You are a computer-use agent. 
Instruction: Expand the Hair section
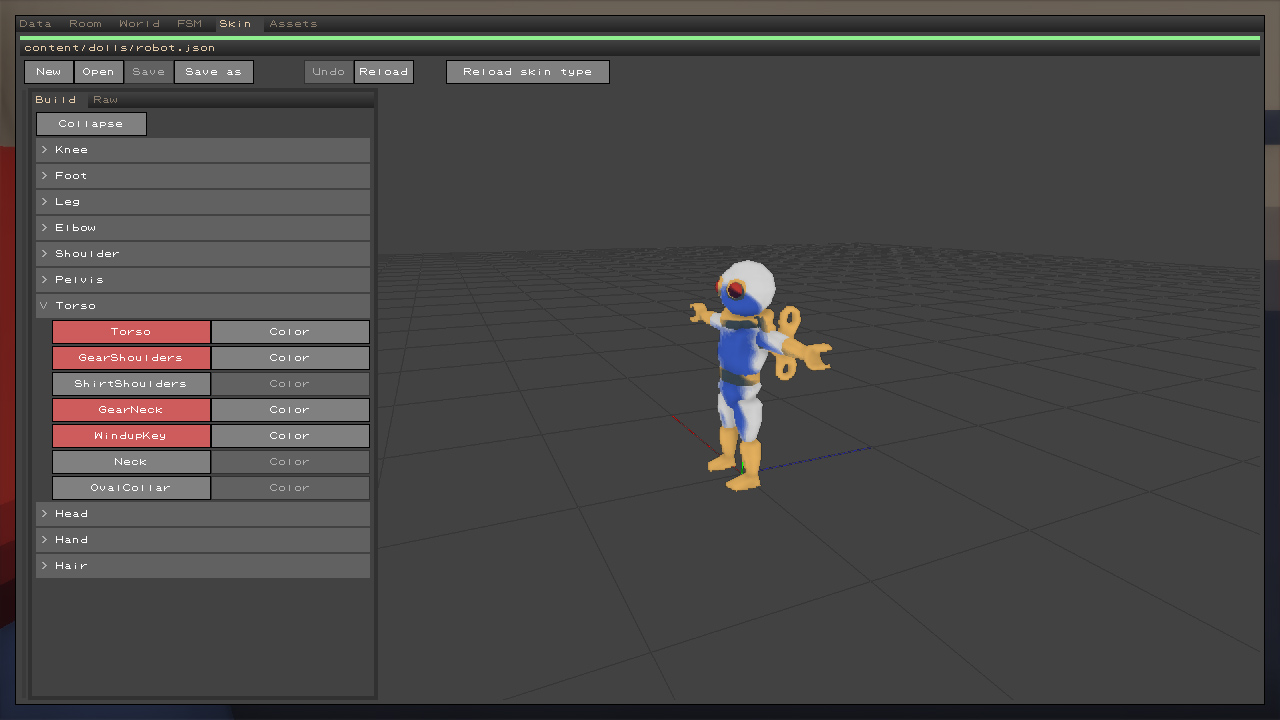203,566
